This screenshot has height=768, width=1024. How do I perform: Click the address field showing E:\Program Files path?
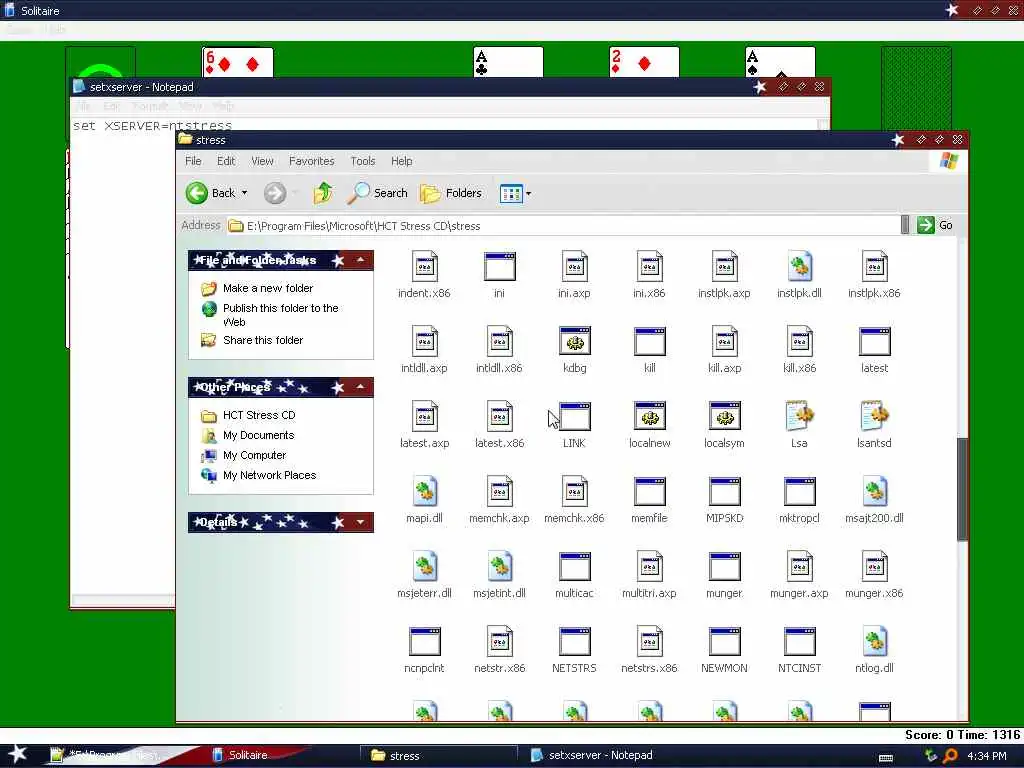coord(564,225)
